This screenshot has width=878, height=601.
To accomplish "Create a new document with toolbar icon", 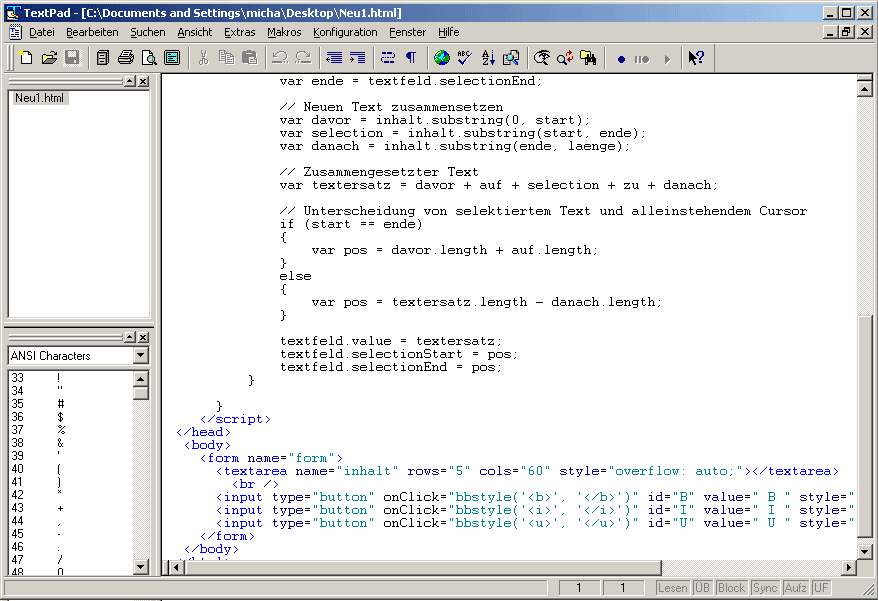I will tap(26, 58).
